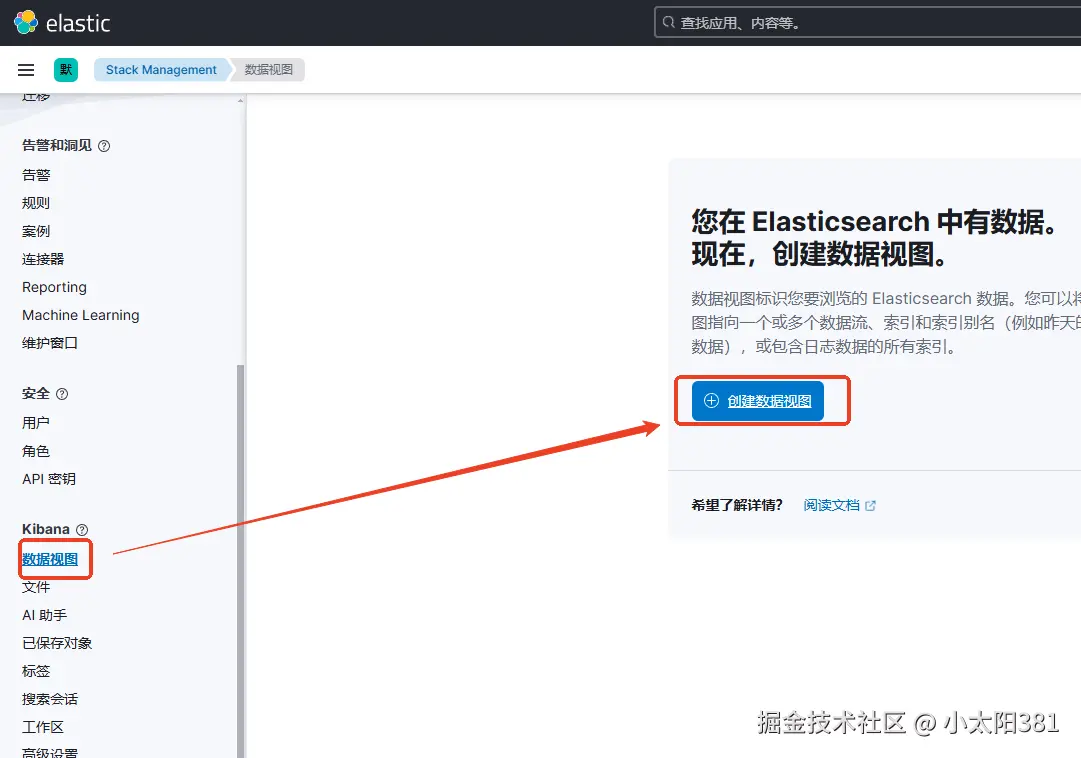Click the sidebar vertical scrollbar
Viewport: 1081px width, 758px height.
(241, 560)
